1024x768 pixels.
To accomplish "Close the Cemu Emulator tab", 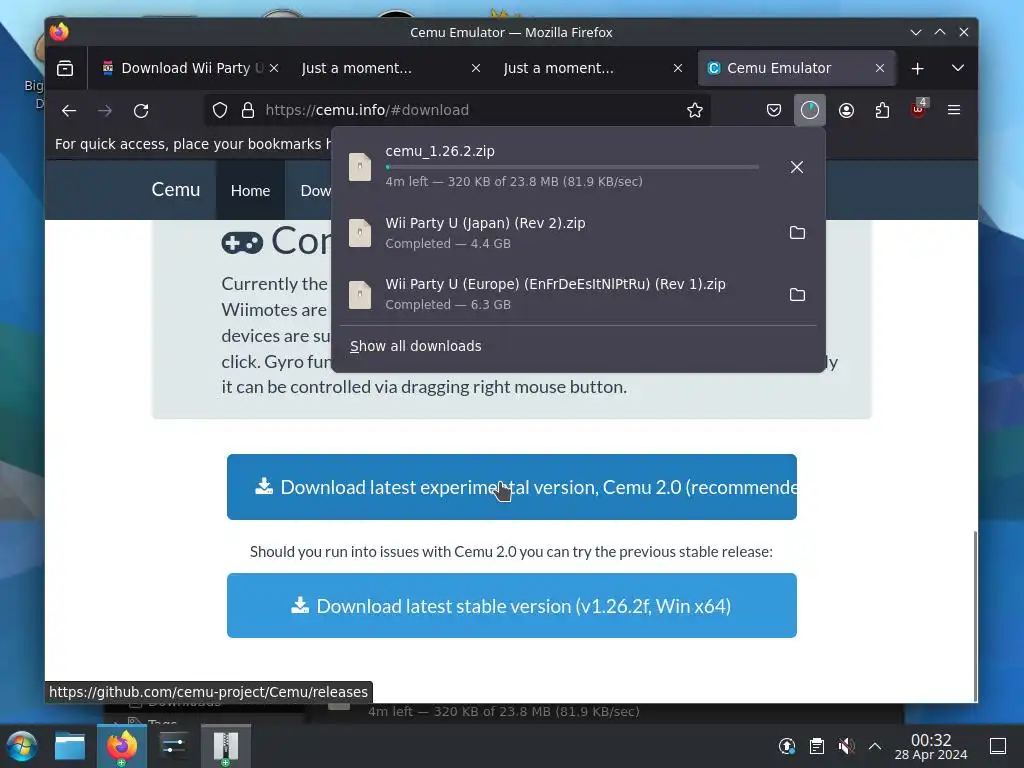I will (880, 68).
